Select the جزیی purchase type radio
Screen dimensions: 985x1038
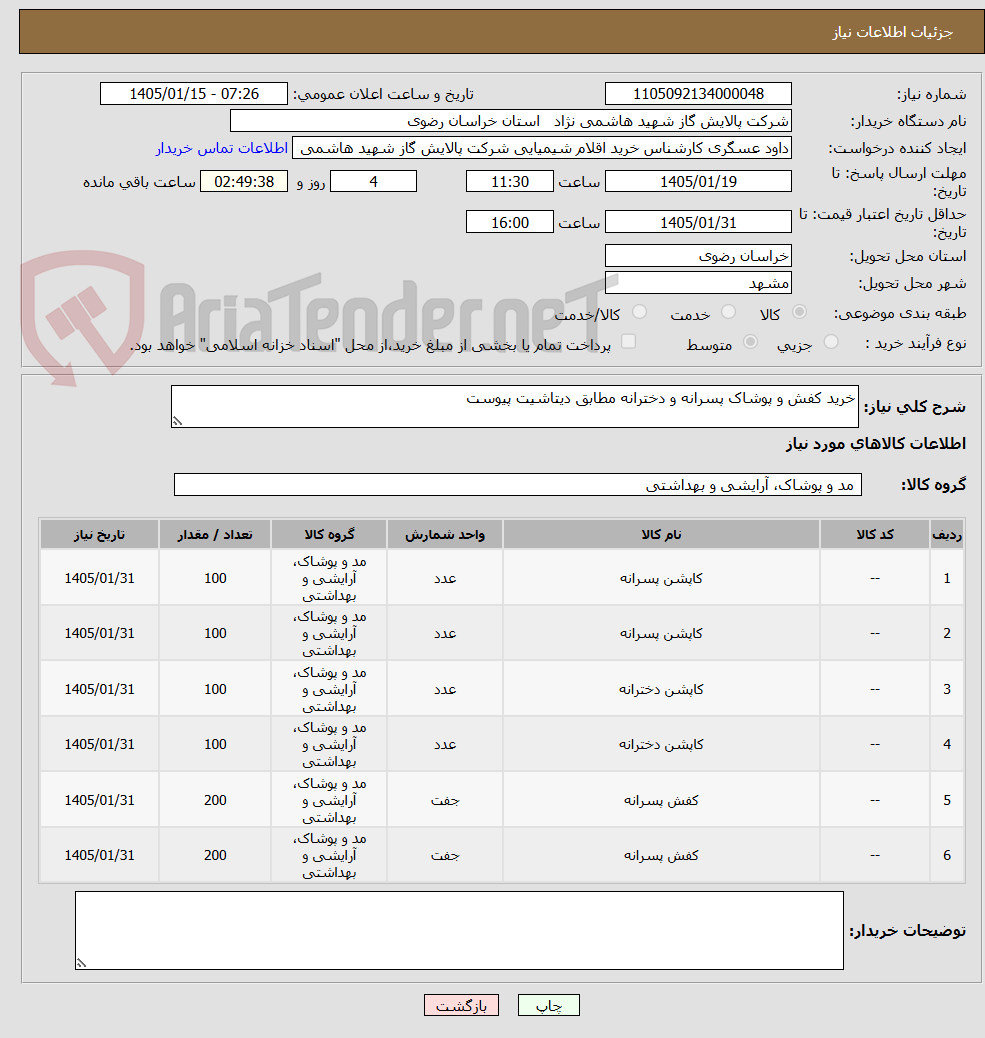pos(831,342)
